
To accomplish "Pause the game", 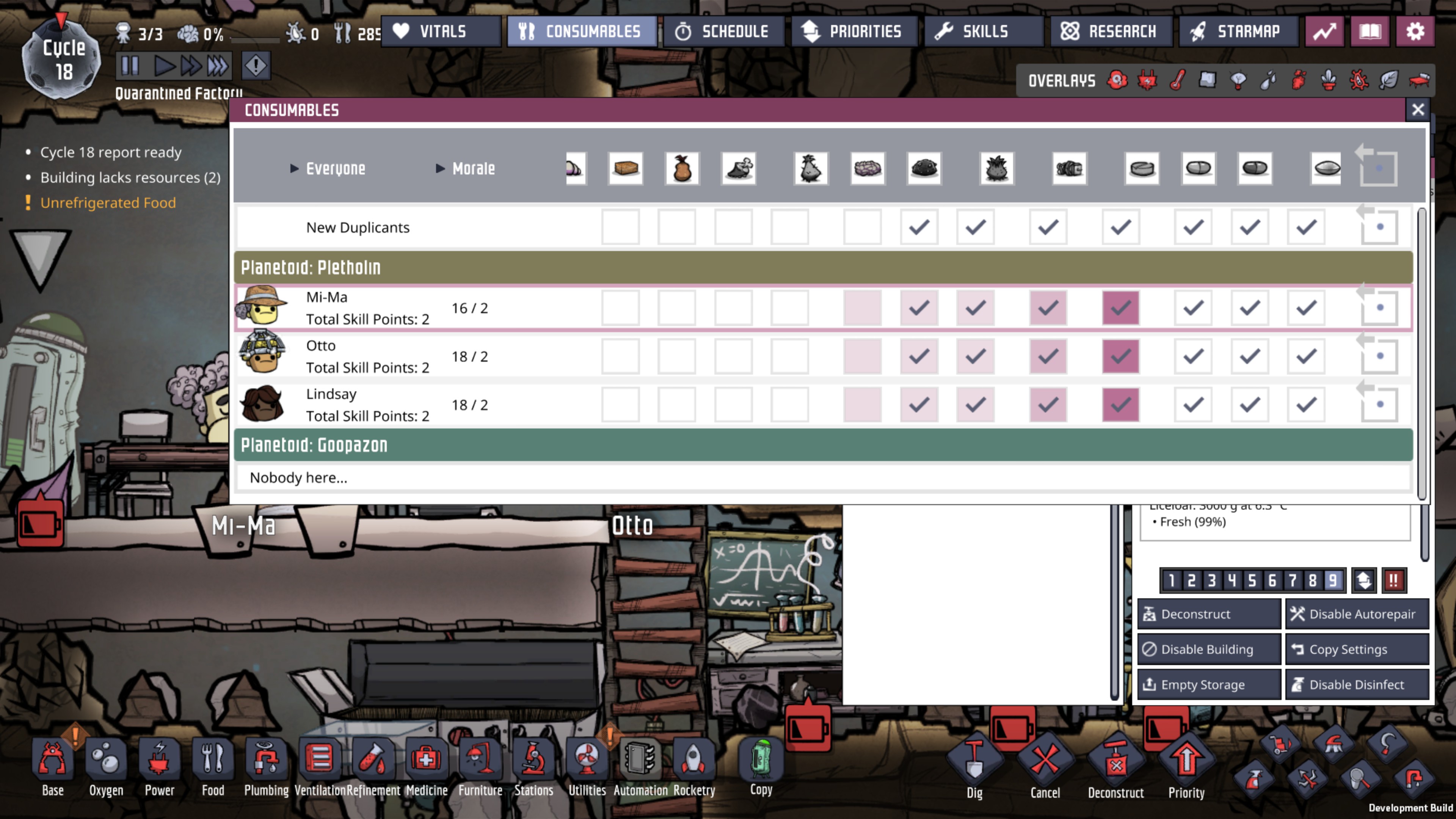I will click(x=130, y=66).
